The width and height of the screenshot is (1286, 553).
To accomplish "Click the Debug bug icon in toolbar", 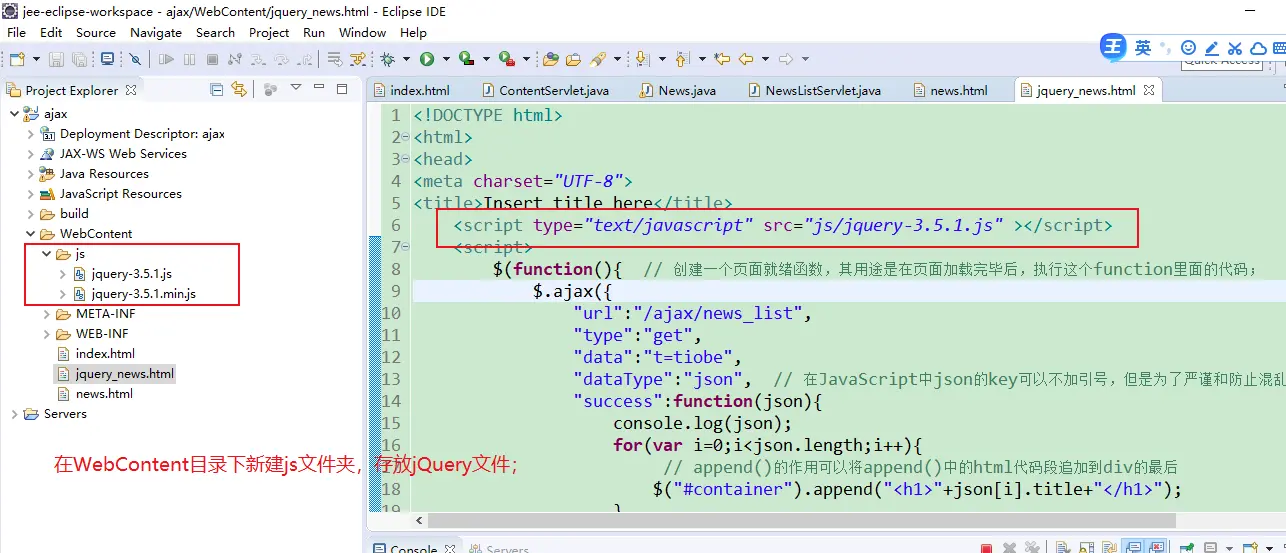I will (x=387, y=59).
